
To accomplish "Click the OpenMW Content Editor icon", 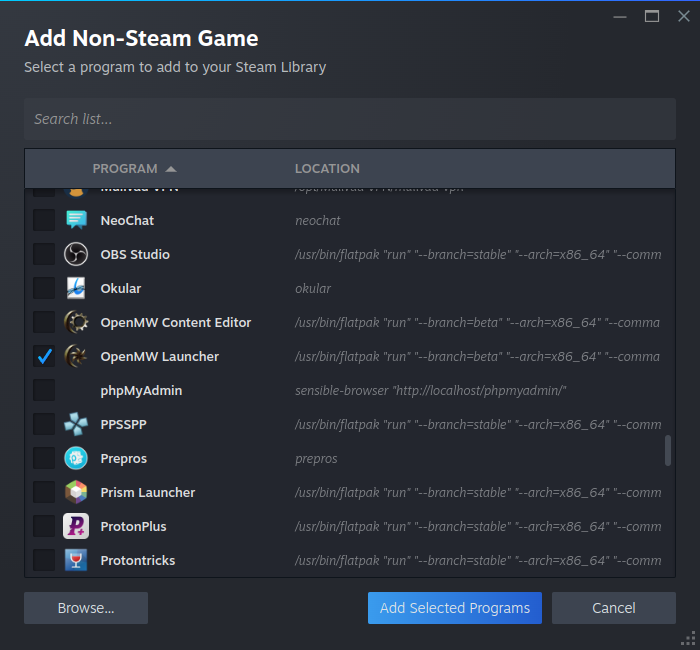I will tap(76, 322).
